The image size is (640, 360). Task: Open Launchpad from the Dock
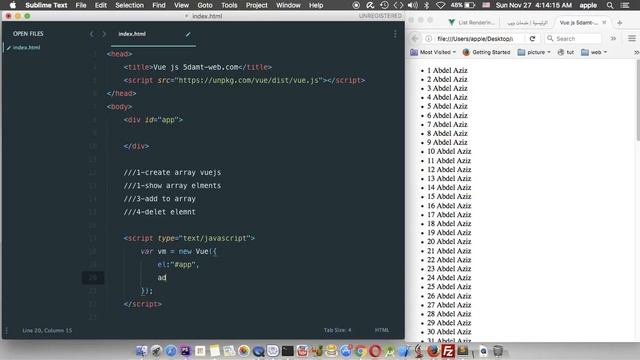tap(156, 351)
